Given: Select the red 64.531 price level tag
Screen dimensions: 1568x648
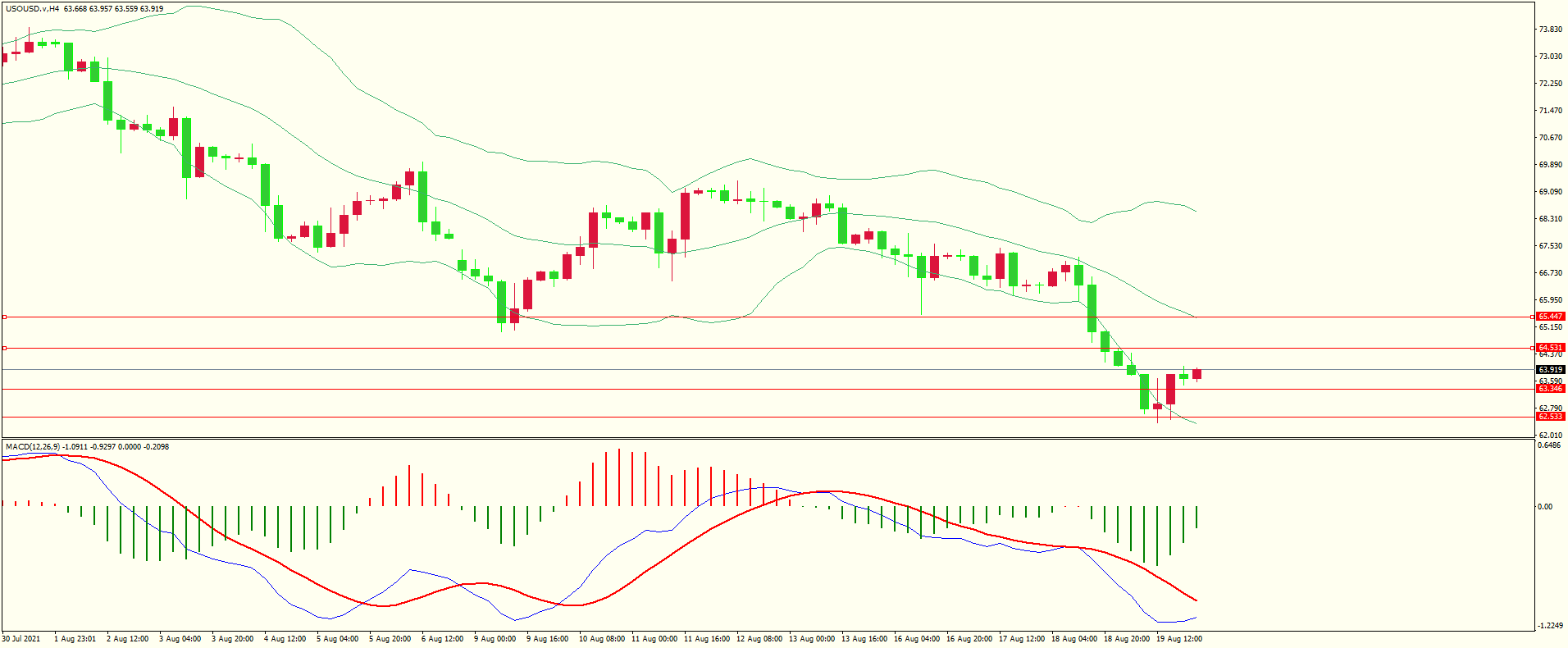Looking at the screenshot, I should click(x=1551, y=348).
